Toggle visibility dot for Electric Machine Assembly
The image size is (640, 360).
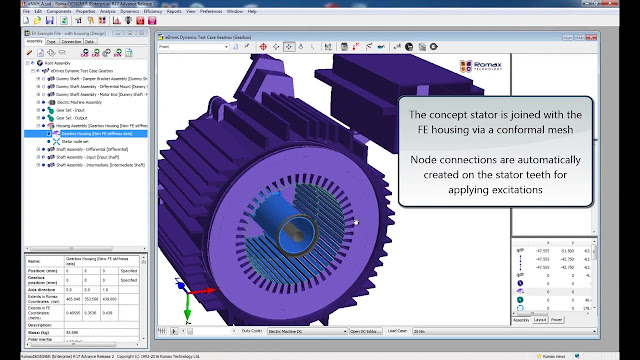point(44,102)
